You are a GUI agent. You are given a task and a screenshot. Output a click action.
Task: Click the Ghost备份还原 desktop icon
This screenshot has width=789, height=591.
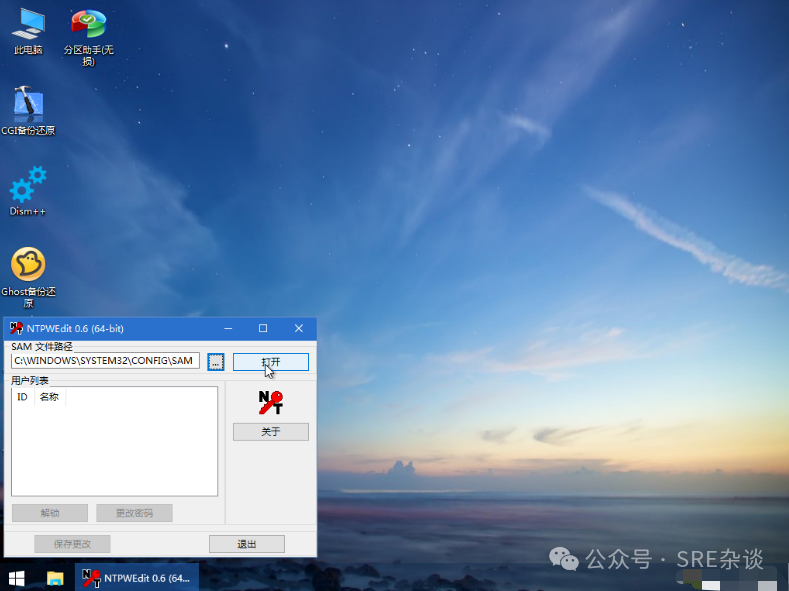tap(28, 265)
